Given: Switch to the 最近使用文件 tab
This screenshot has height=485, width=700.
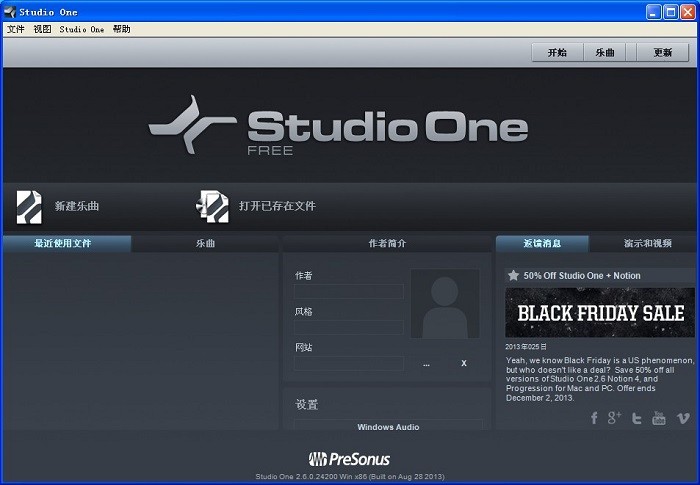Looking at the screenshot, I should pos(67,243).
